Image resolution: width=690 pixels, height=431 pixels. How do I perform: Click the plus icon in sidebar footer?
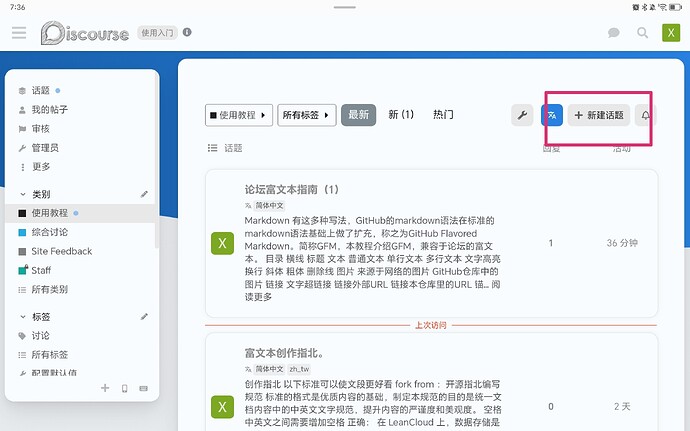point(105,388)
